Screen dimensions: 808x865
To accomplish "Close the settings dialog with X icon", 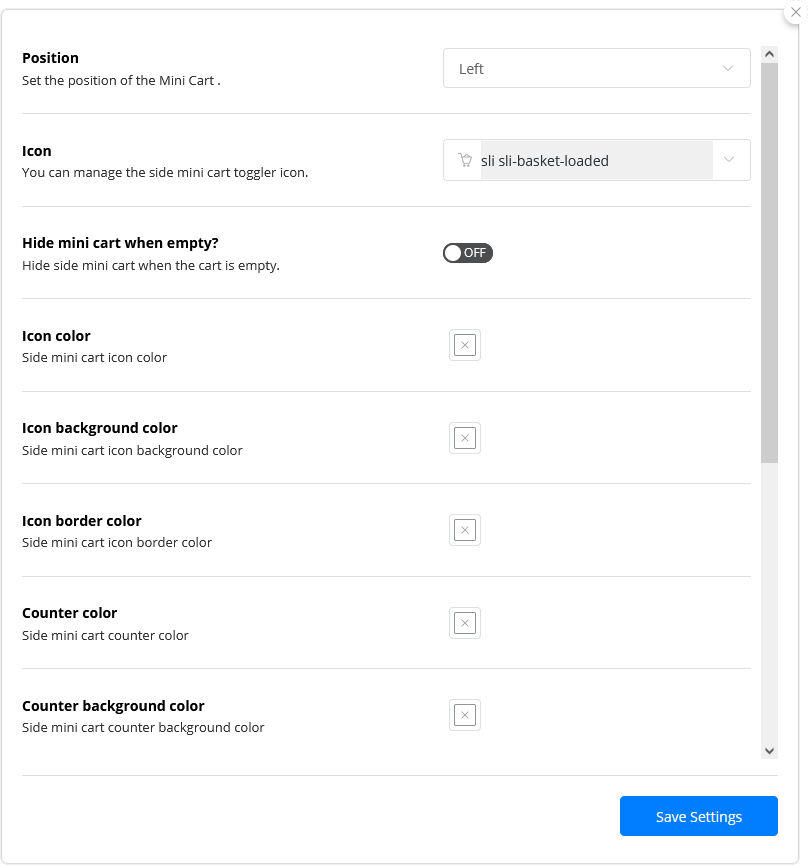I will [796, 12].
